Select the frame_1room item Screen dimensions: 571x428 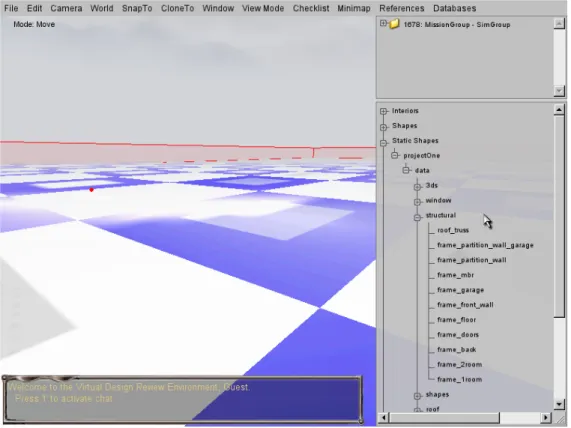(x=460, y=380)
